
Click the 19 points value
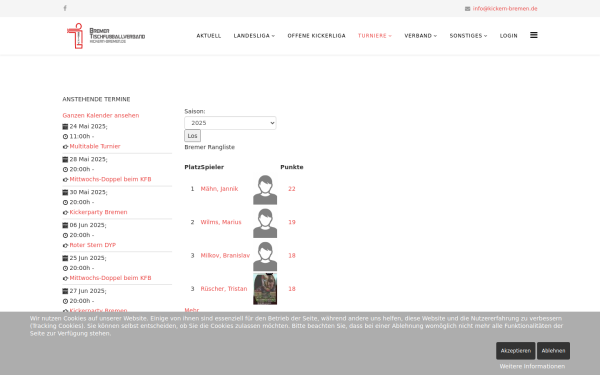[292, 222]
